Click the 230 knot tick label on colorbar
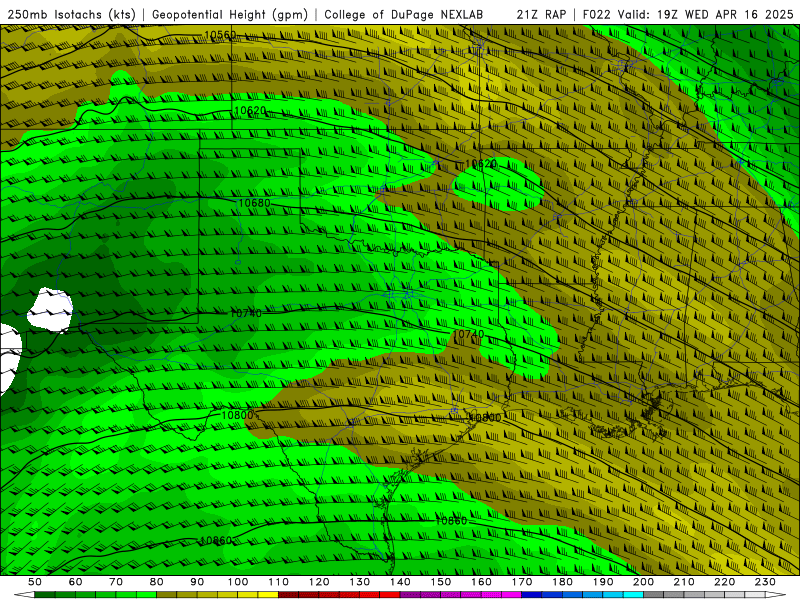This screenshot has width=800, height=600. 765,582
